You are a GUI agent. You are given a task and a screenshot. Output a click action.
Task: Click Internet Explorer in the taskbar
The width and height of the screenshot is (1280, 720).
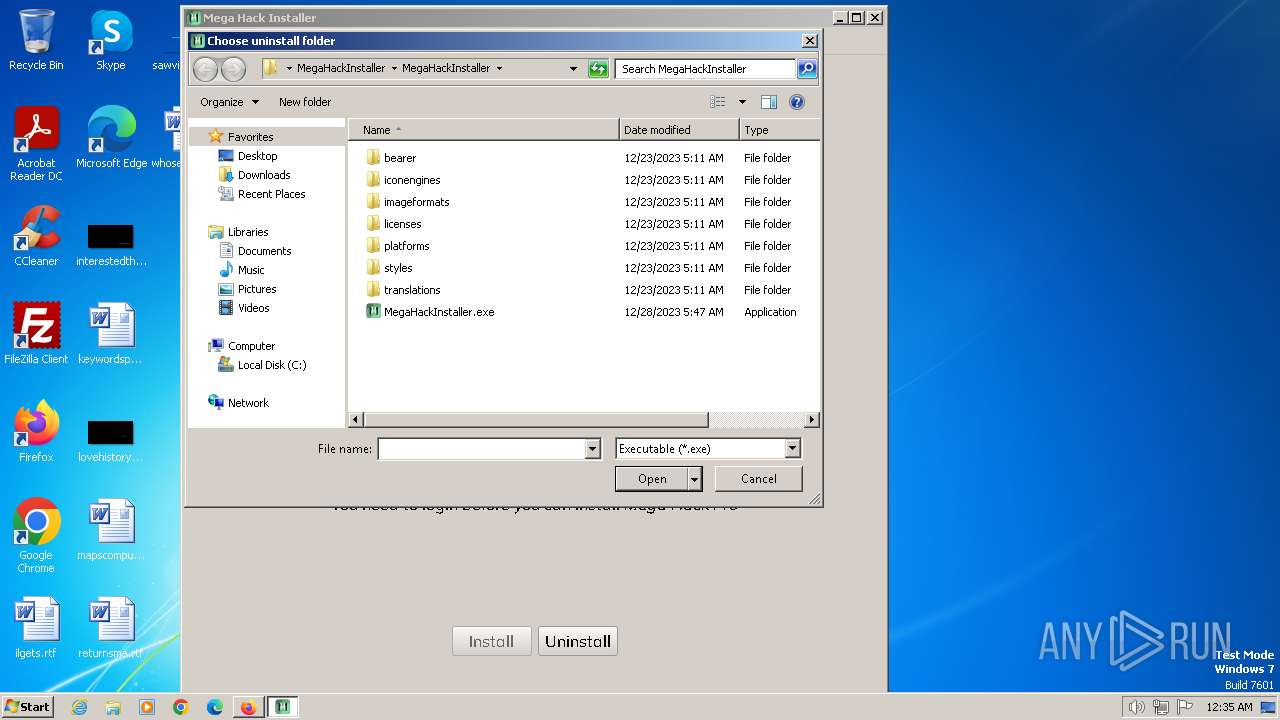pos(79,707)
